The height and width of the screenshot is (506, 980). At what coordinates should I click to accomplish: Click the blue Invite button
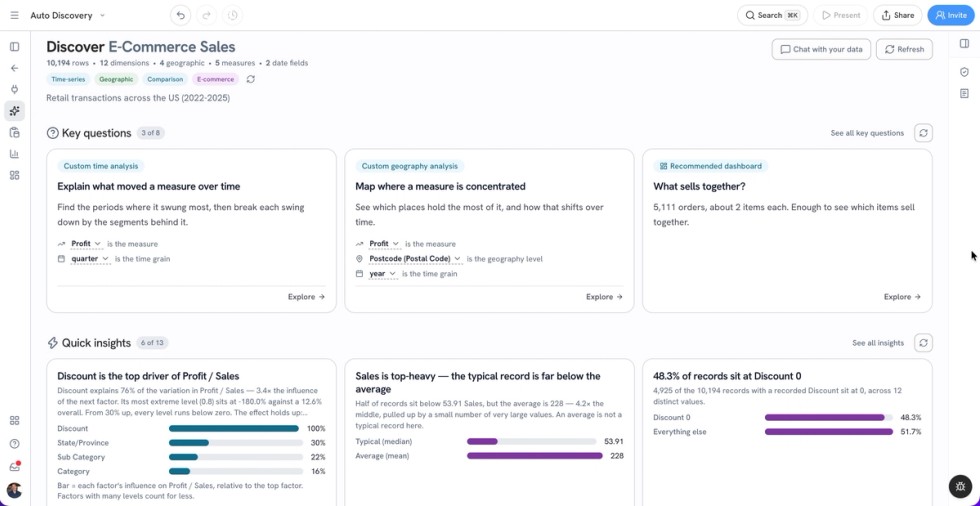tap(951, 15)
